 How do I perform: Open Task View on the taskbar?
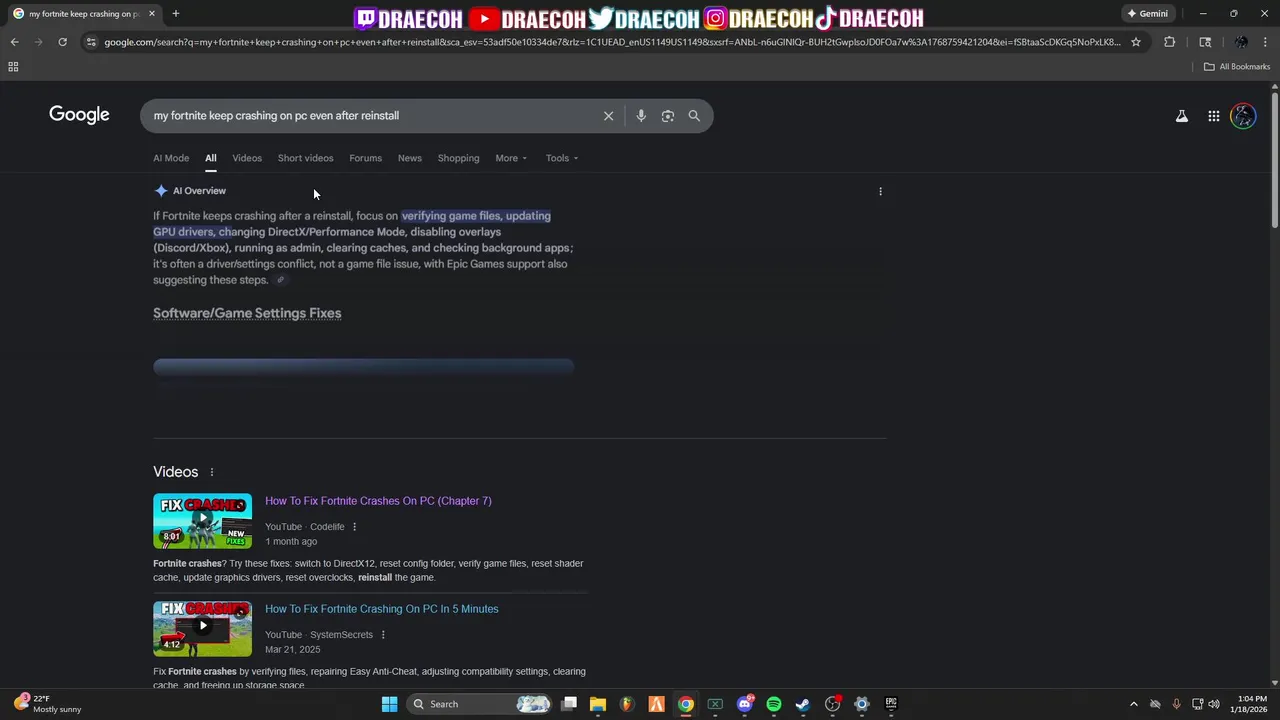pos(569,704)
